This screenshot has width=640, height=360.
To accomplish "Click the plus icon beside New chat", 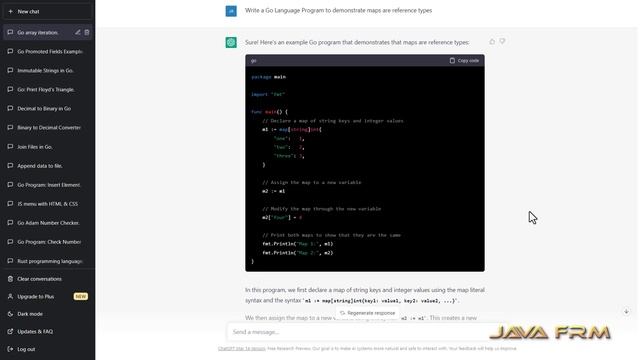I will [11, 12].
